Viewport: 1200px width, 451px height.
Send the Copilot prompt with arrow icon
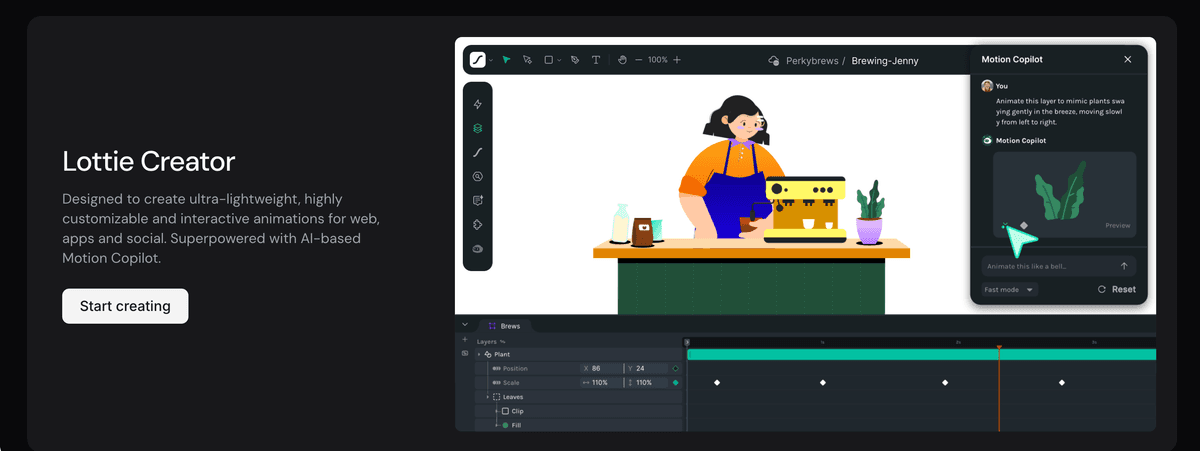click(x=1124, y=266)
